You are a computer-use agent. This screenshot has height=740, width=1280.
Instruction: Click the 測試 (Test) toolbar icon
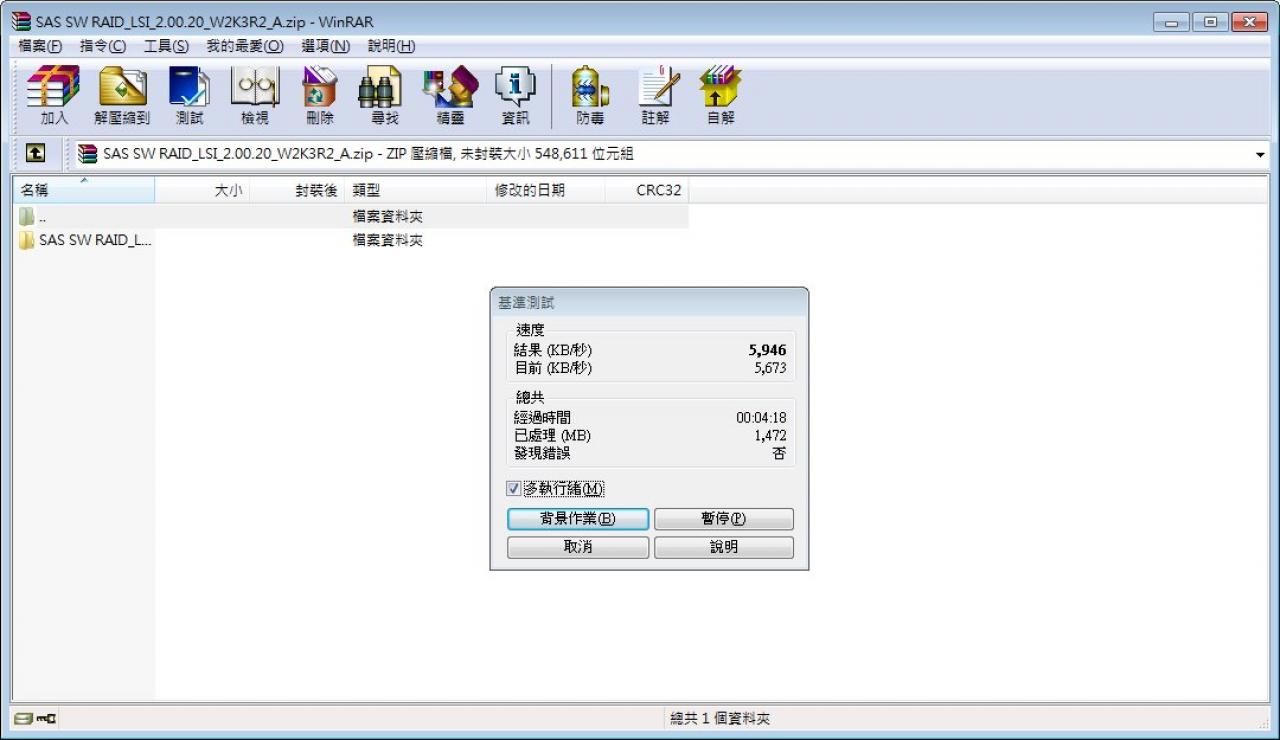(189, 96)
